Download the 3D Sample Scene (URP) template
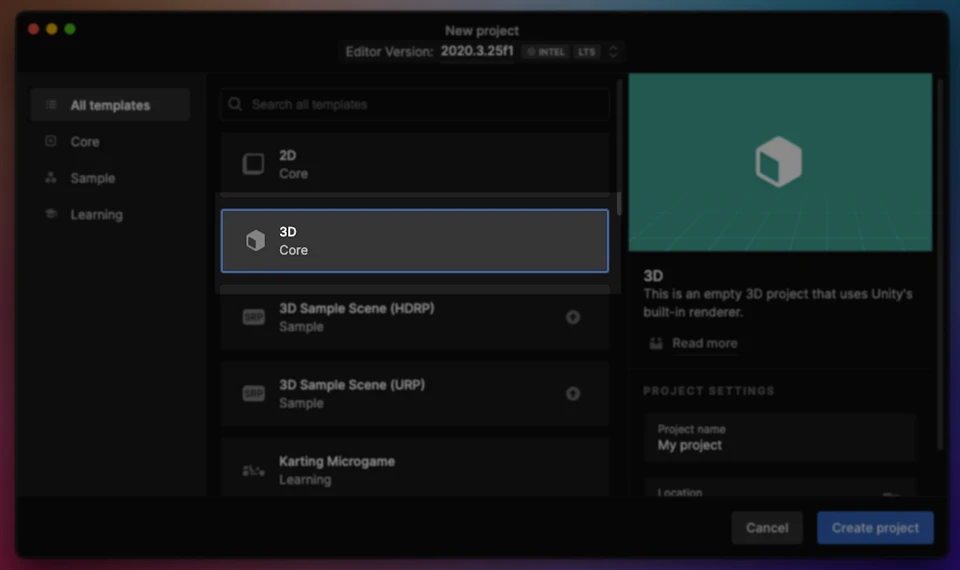The image size is (960, 570). 572,394
